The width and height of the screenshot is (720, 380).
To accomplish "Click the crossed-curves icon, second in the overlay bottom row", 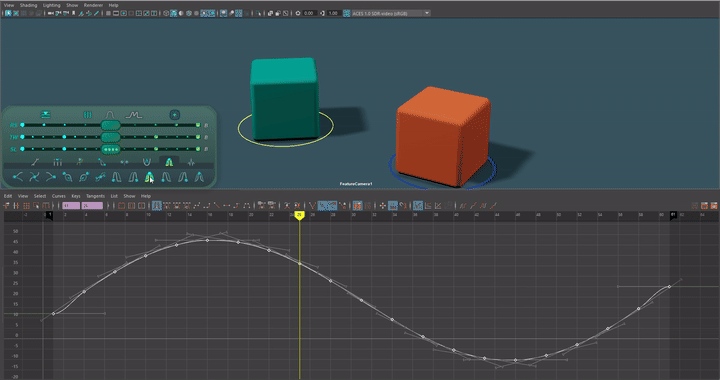I will [x=34, y=177].
